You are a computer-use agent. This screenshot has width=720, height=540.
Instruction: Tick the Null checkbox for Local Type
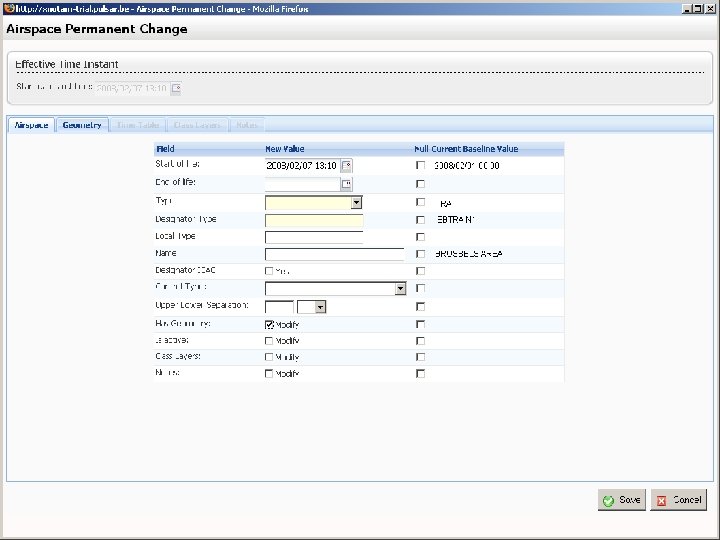420,237
